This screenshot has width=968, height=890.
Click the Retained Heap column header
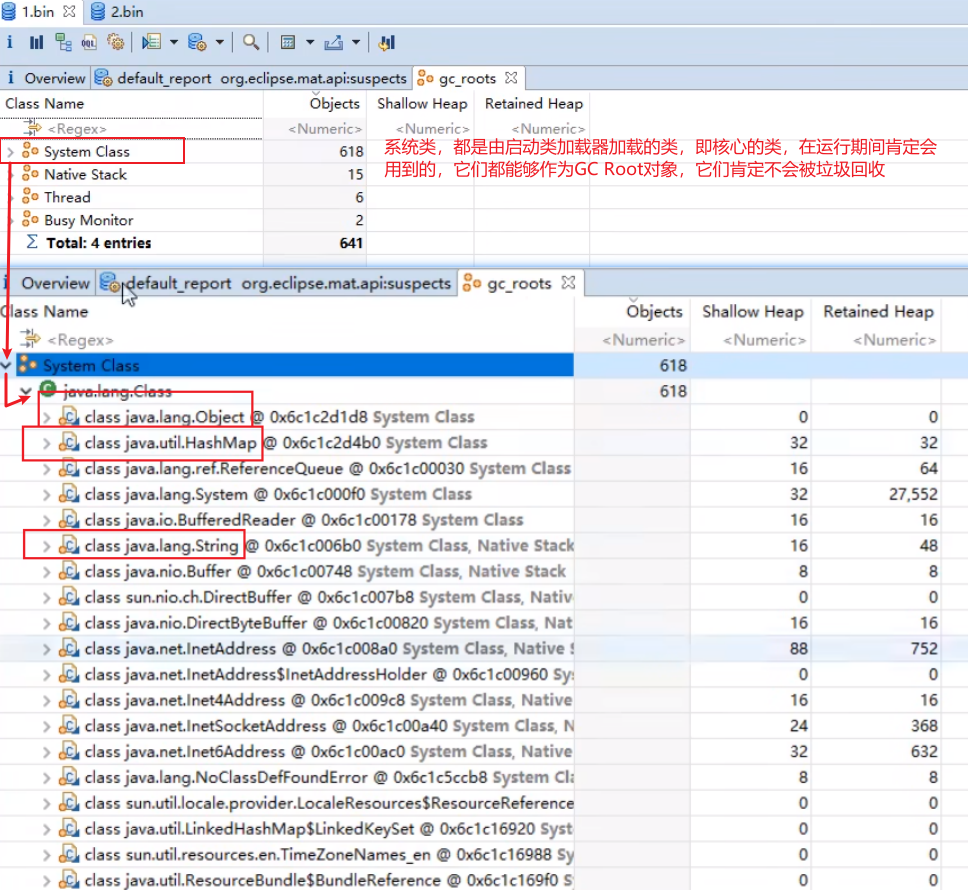[x=533, y=104]
